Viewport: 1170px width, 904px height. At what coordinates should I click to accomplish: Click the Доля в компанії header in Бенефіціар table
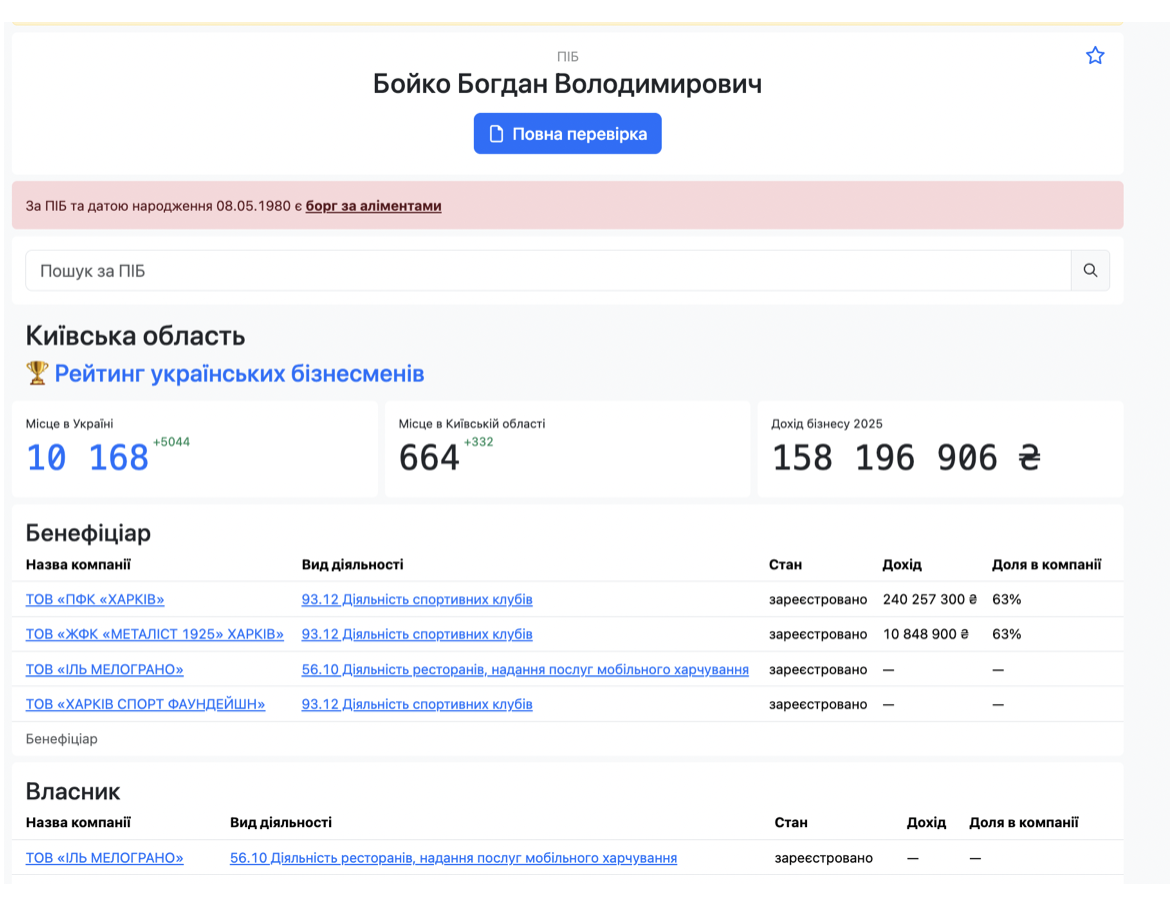click(1046, 565)
